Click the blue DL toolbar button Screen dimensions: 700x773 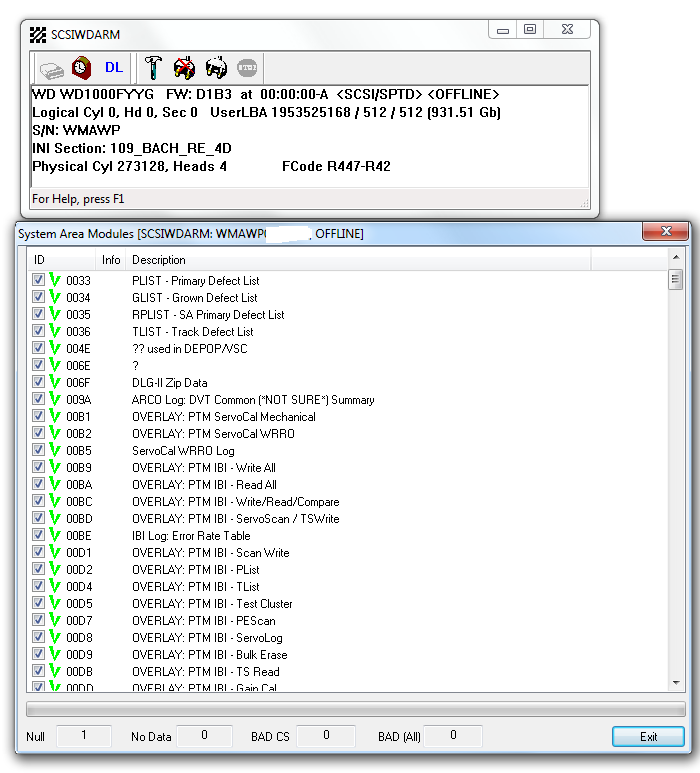click(114, 68)
